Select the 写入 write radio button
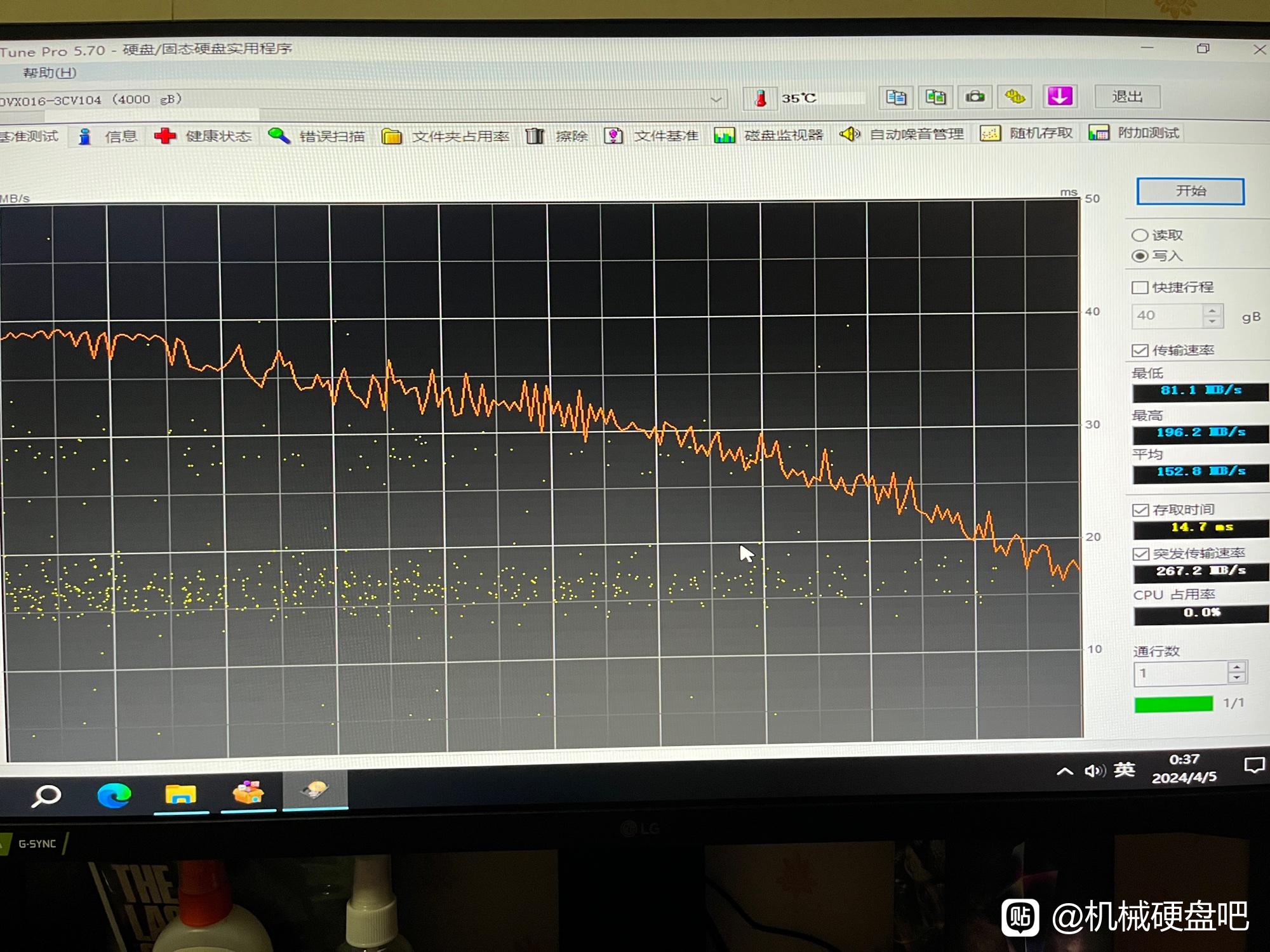 click(1140, 256)
